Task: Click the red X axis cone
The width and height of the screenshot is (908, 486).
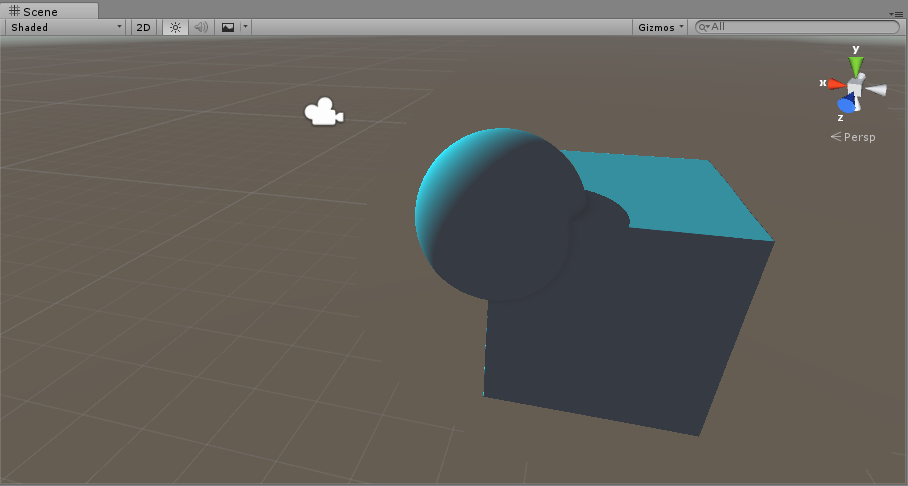Action: 837,85
